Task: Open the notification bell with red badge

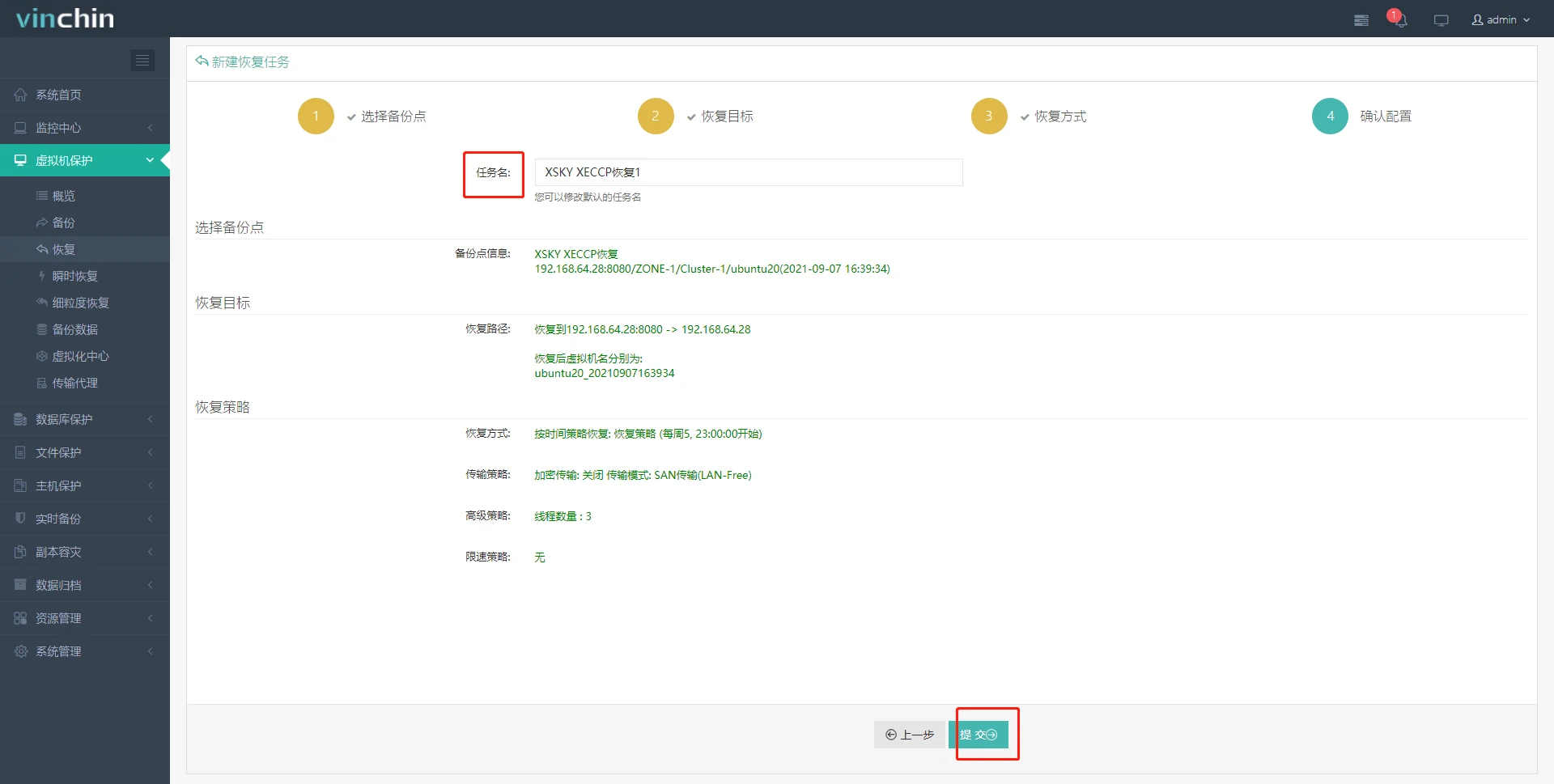Action: pos(1399,19)
